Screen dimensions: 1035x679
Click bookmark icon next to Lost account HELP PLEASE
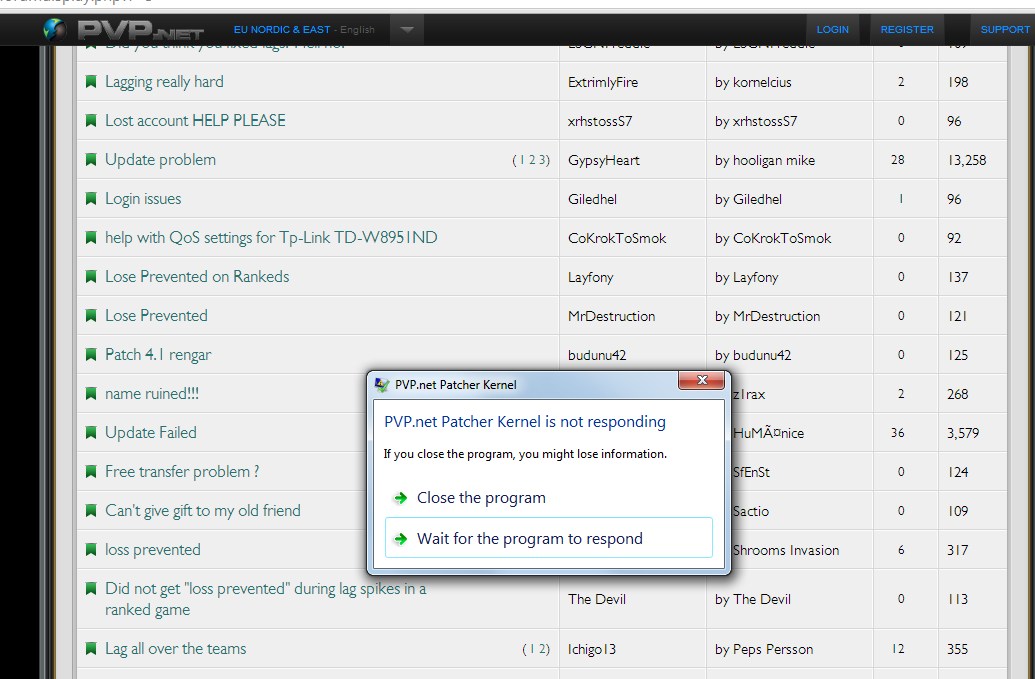tap(91, 121)
